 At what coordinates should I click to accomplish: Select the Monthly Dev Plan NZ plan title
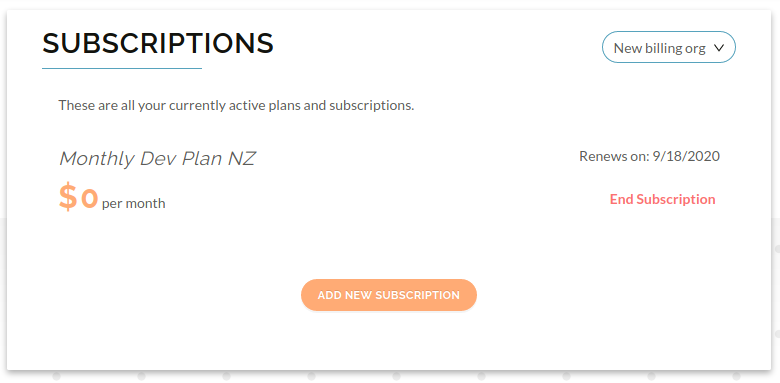click(157, 158)
